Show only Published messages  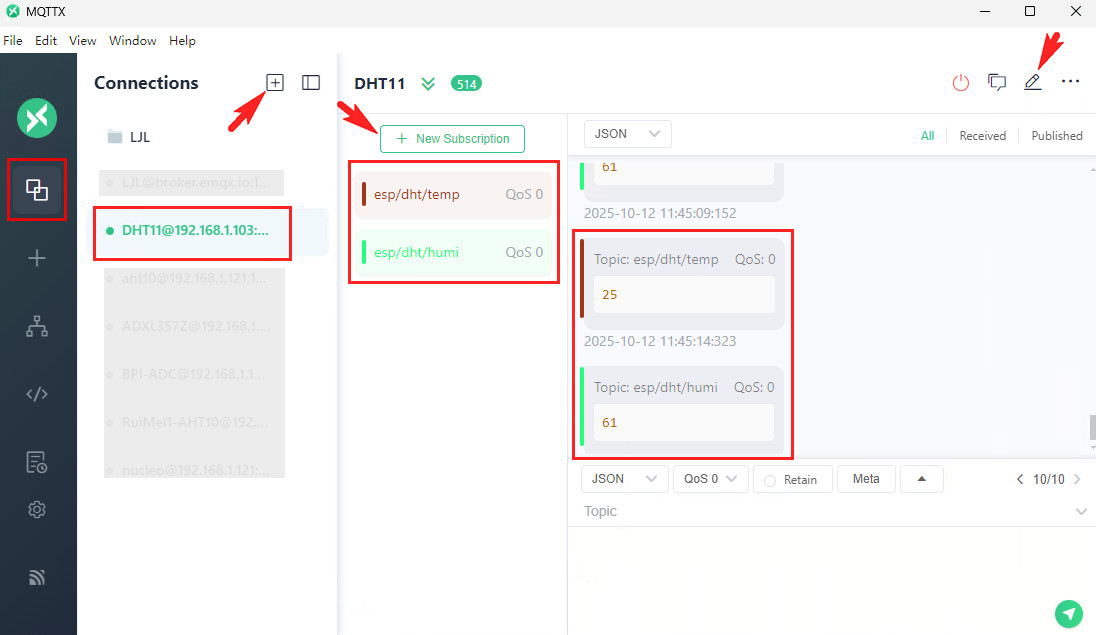[x=1057, y=136]
